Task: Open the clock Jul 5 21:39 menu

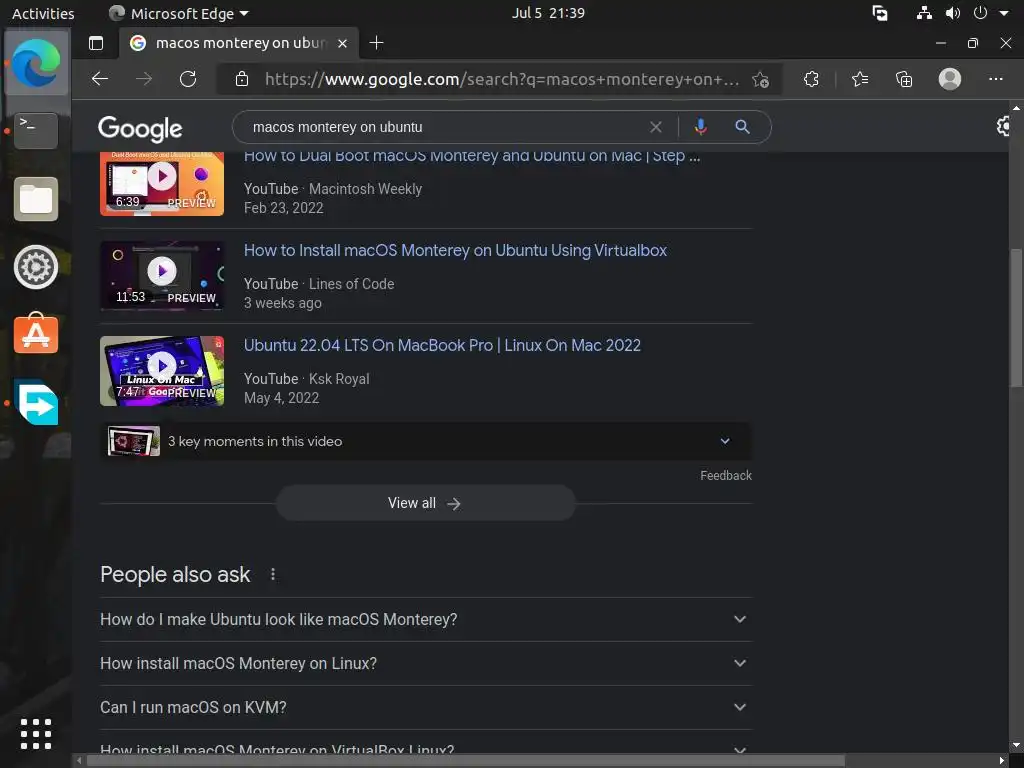Action: tap(548, 13)
